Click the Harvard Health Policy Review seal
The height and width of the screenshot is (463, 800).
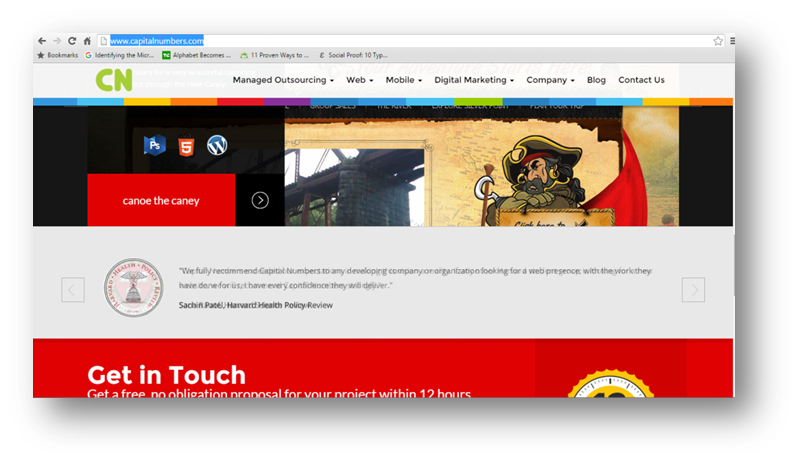coord(134,287)
